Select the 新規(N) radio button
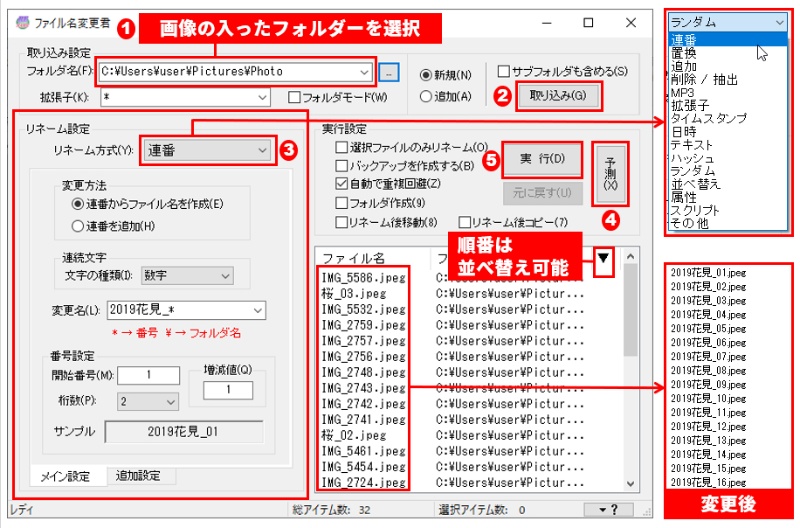 pyautogui.click(x=427, y=74)
